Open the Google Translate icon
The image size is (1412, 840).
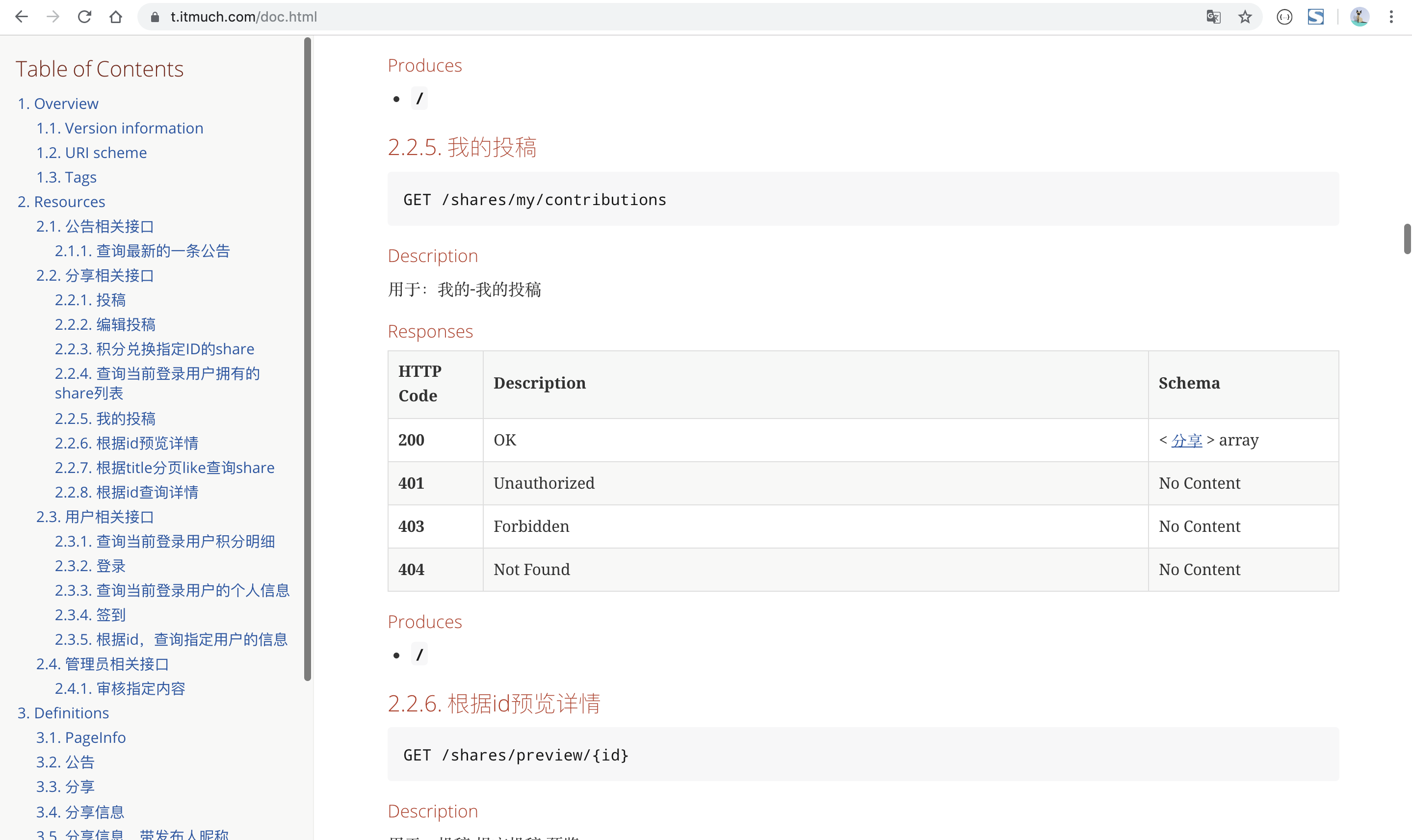[x=1213, y=17]
